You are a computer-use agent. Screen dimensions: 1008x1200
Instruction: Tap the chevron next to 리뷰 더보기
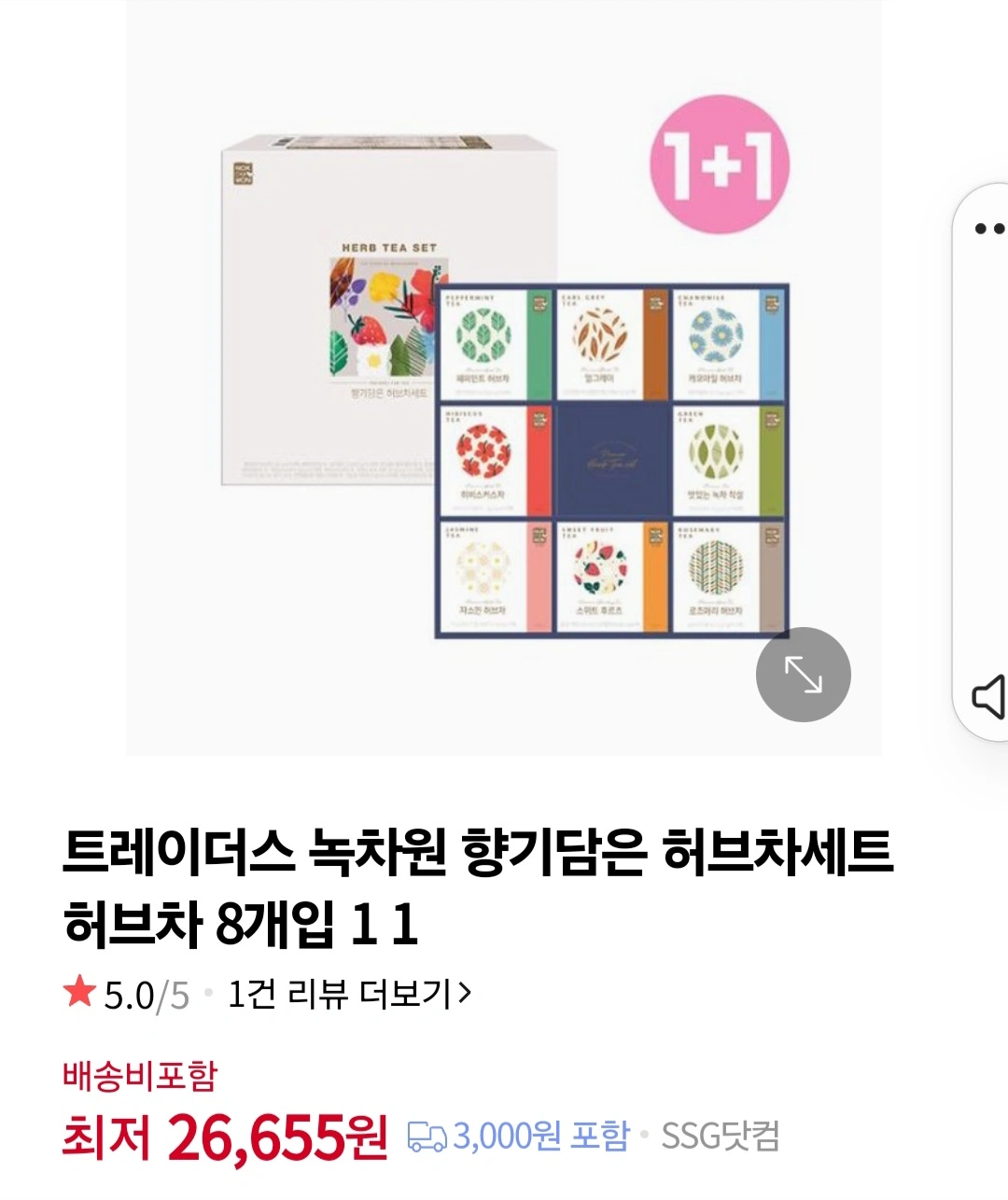[464, 994]
